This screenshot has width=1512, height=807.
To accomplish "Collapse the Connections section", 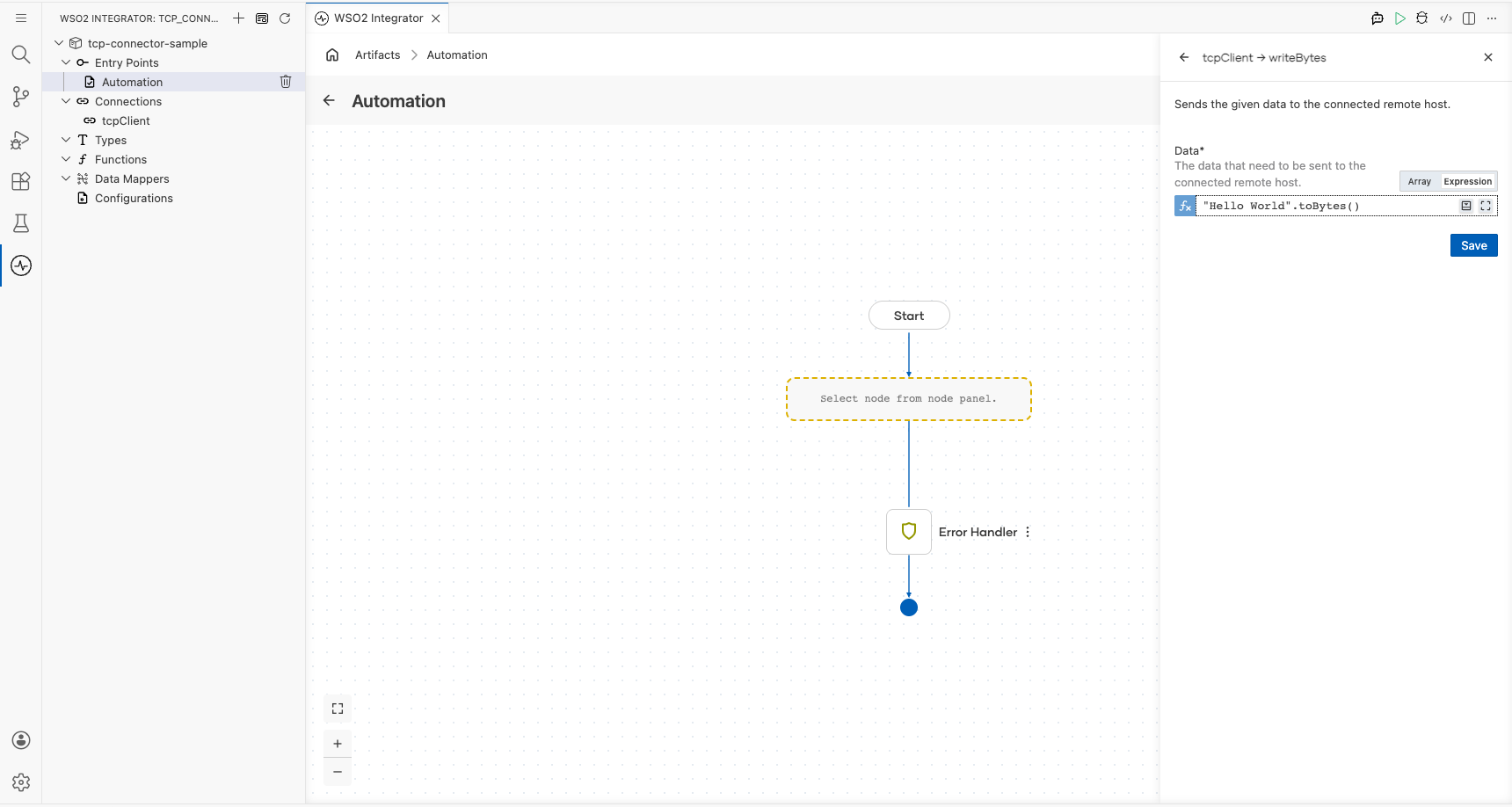I will 66,101.
